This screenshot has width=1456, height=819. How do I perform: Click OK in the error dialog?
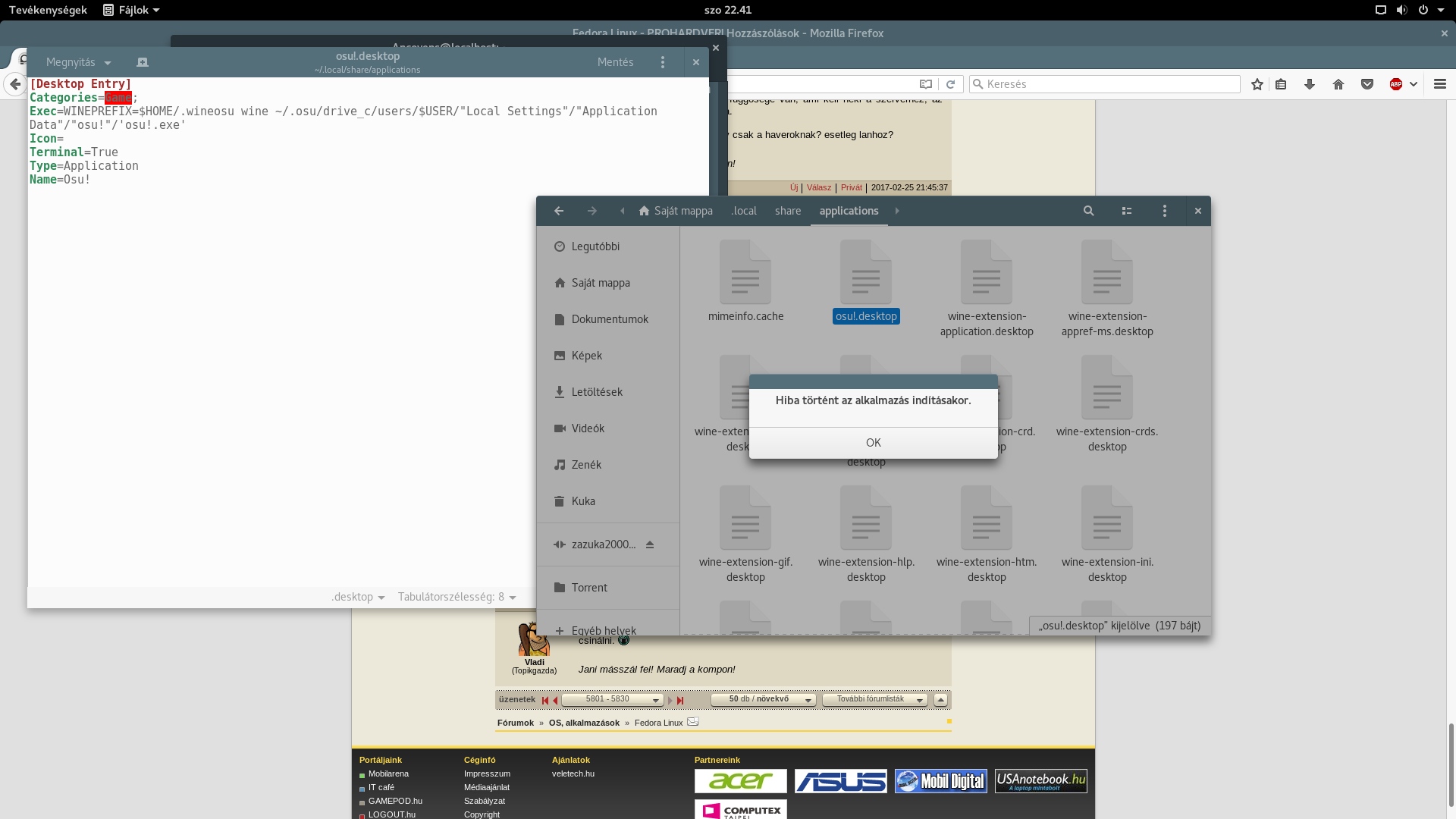873,443
